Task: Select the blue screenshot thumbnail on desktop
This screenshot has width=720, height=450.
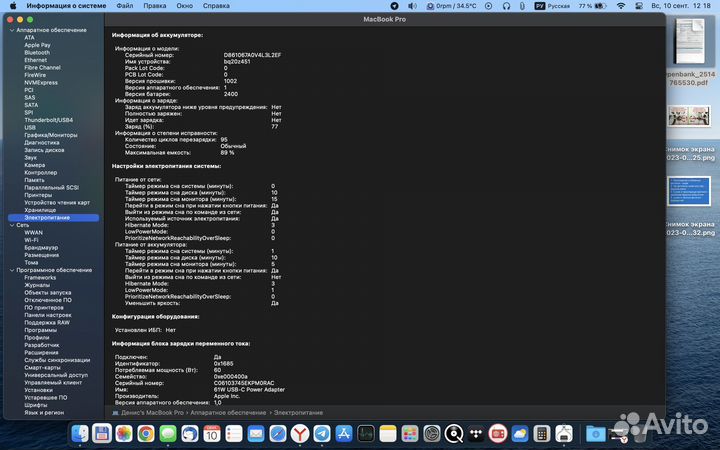Action: coord(689,191)
